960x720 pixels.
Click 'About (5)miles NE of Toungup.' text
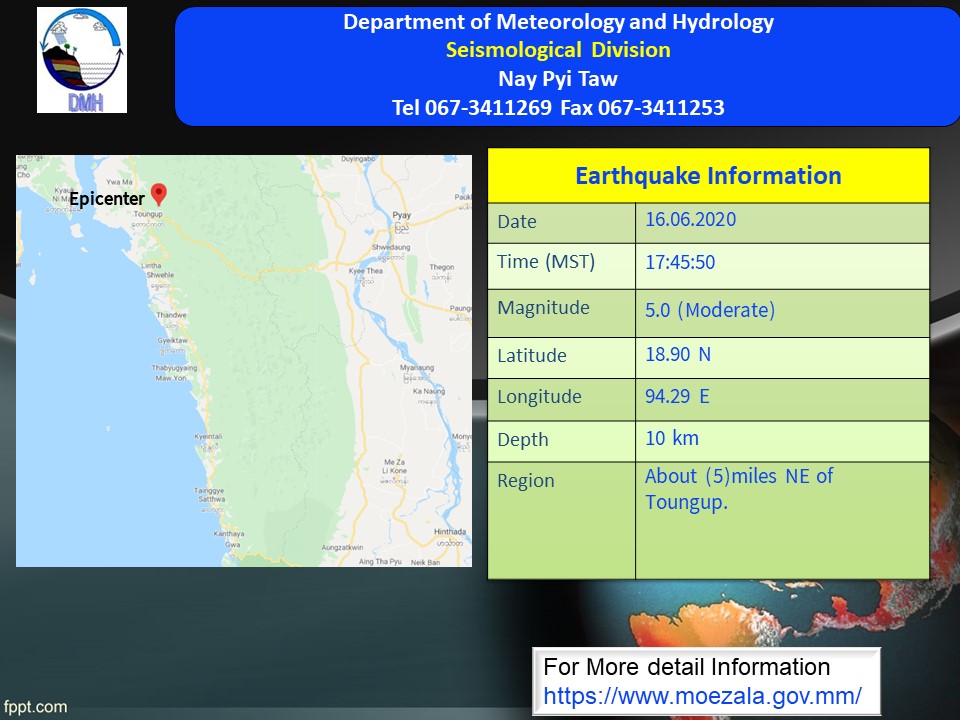tap(739, 489)
